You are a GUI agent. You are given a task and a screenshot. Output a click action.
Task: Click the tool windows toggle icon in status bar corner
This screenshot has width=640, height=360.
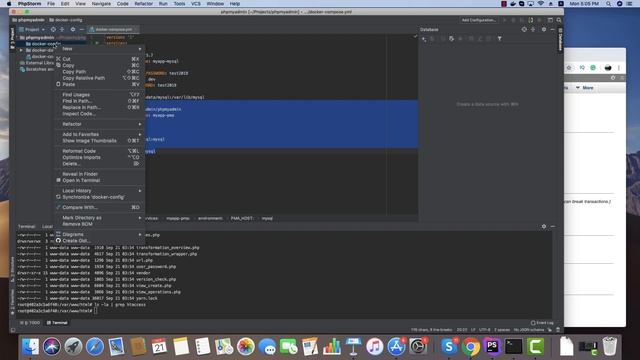click(x=13, y=330)
